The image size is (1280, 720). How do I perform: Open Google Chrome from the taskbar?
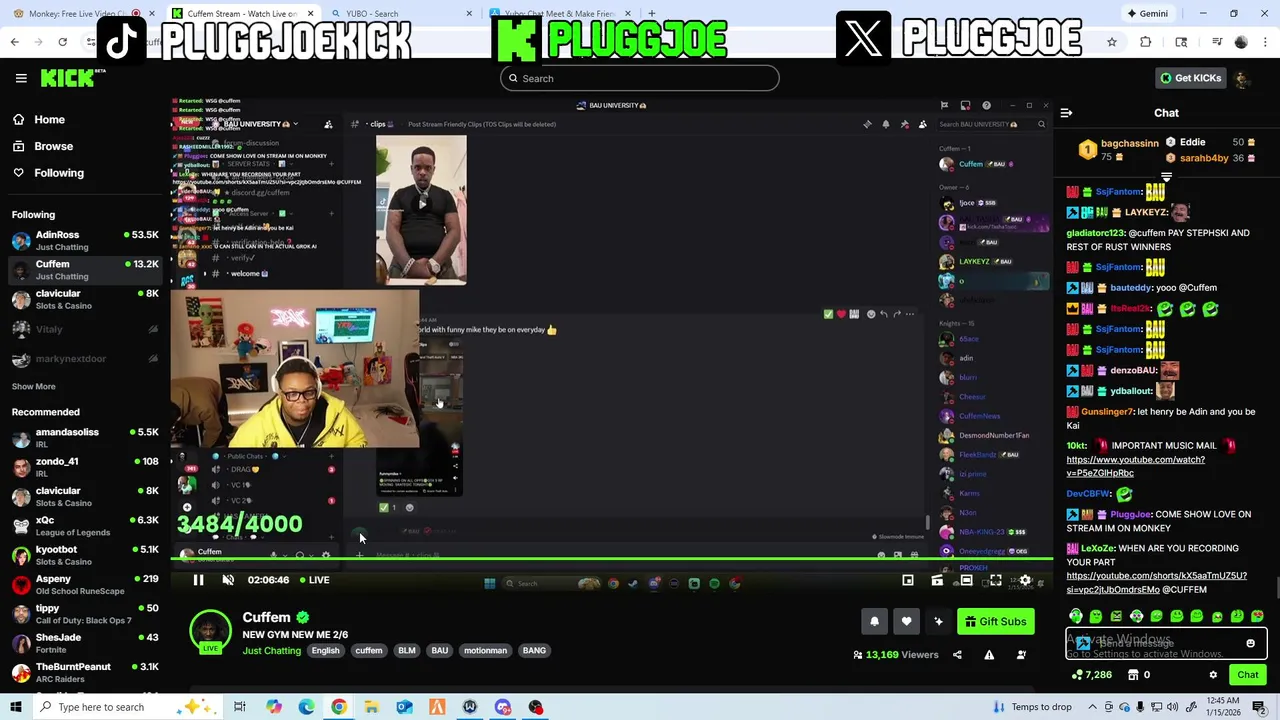click(x=339, y=707)
